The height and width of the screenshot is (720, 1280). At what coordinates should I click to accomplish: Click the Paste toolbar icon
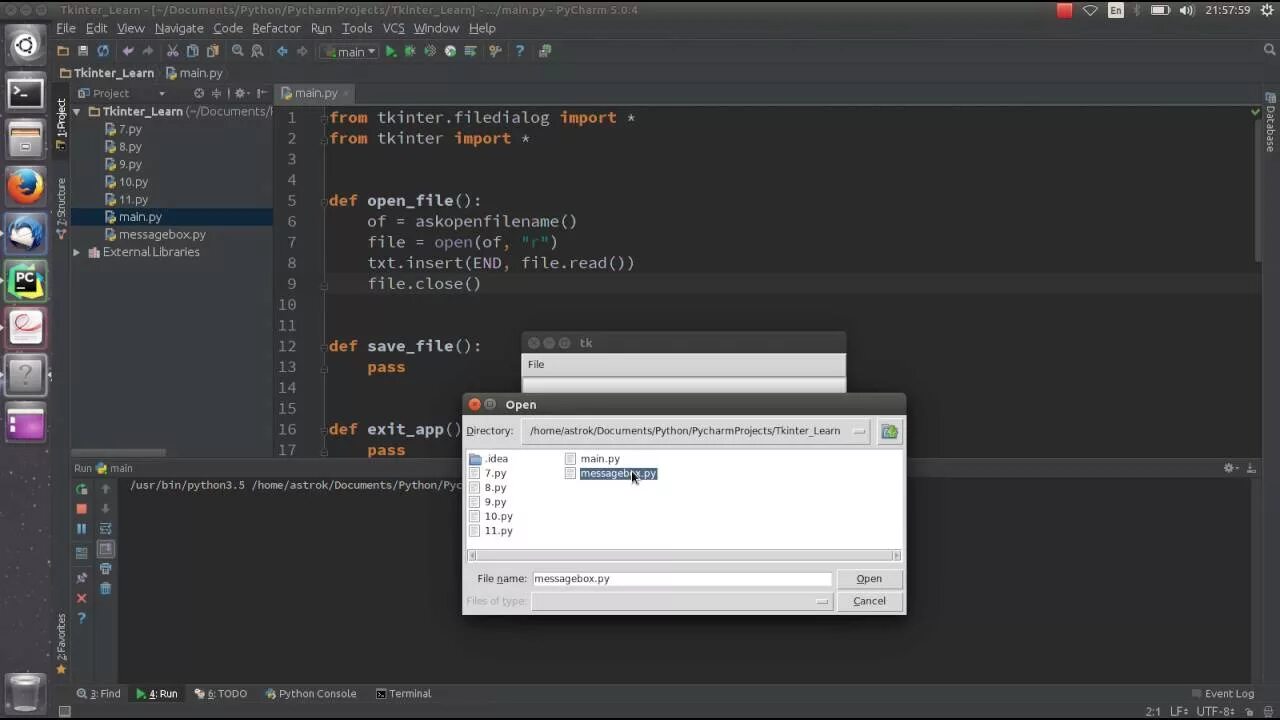tap(212, 51)
